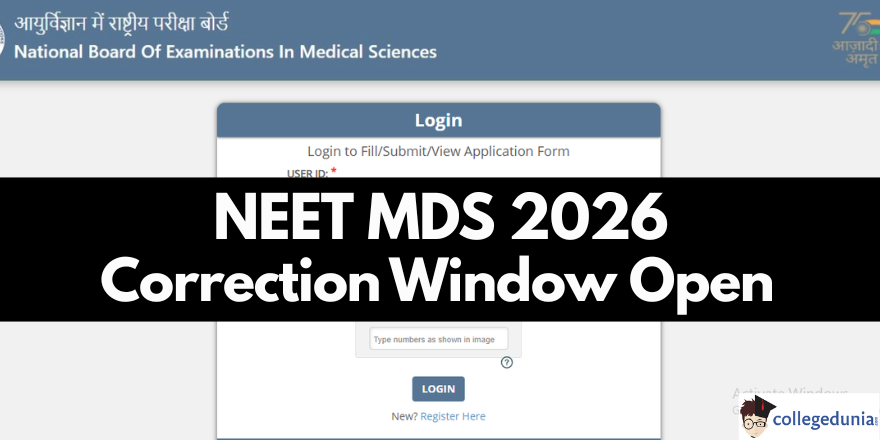
Task: Click the question mark help icon near captcha
Action: click(x=507, y=363)
